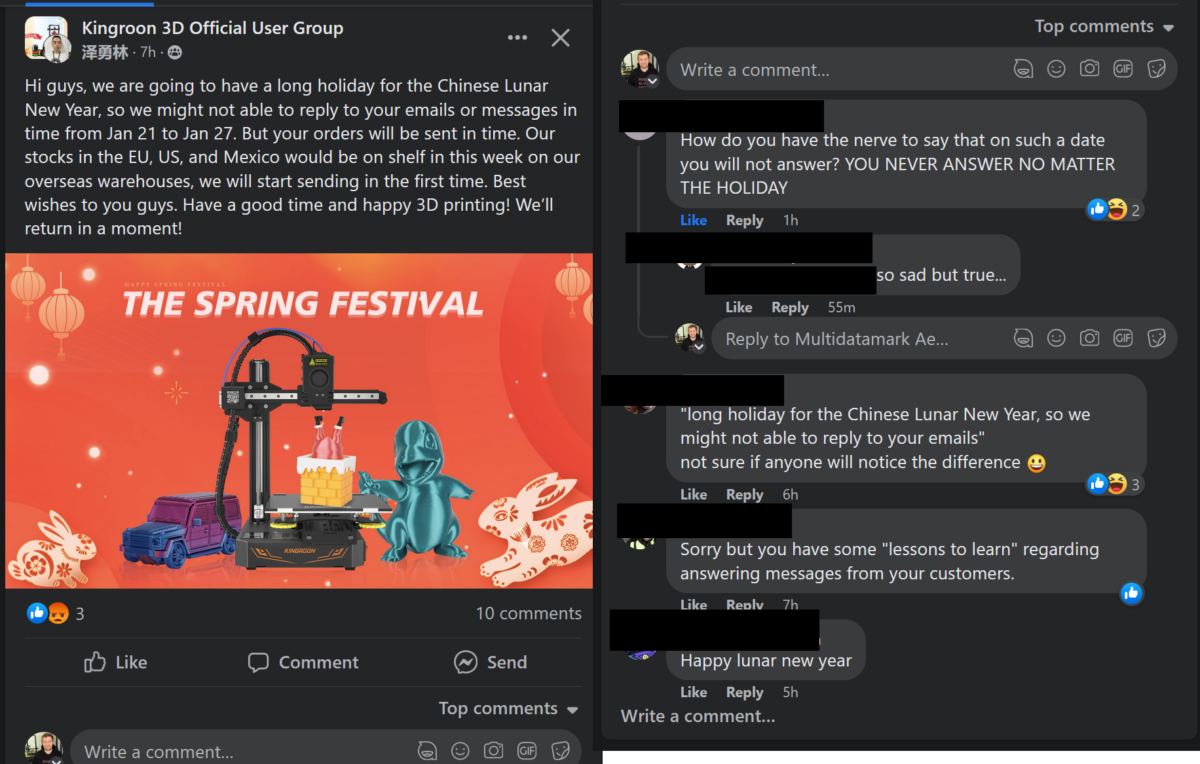The image size is (1200, 764).
Task: Toggle Like on the "Happy lunar new year" comment
Action: (x=693, y=692)
